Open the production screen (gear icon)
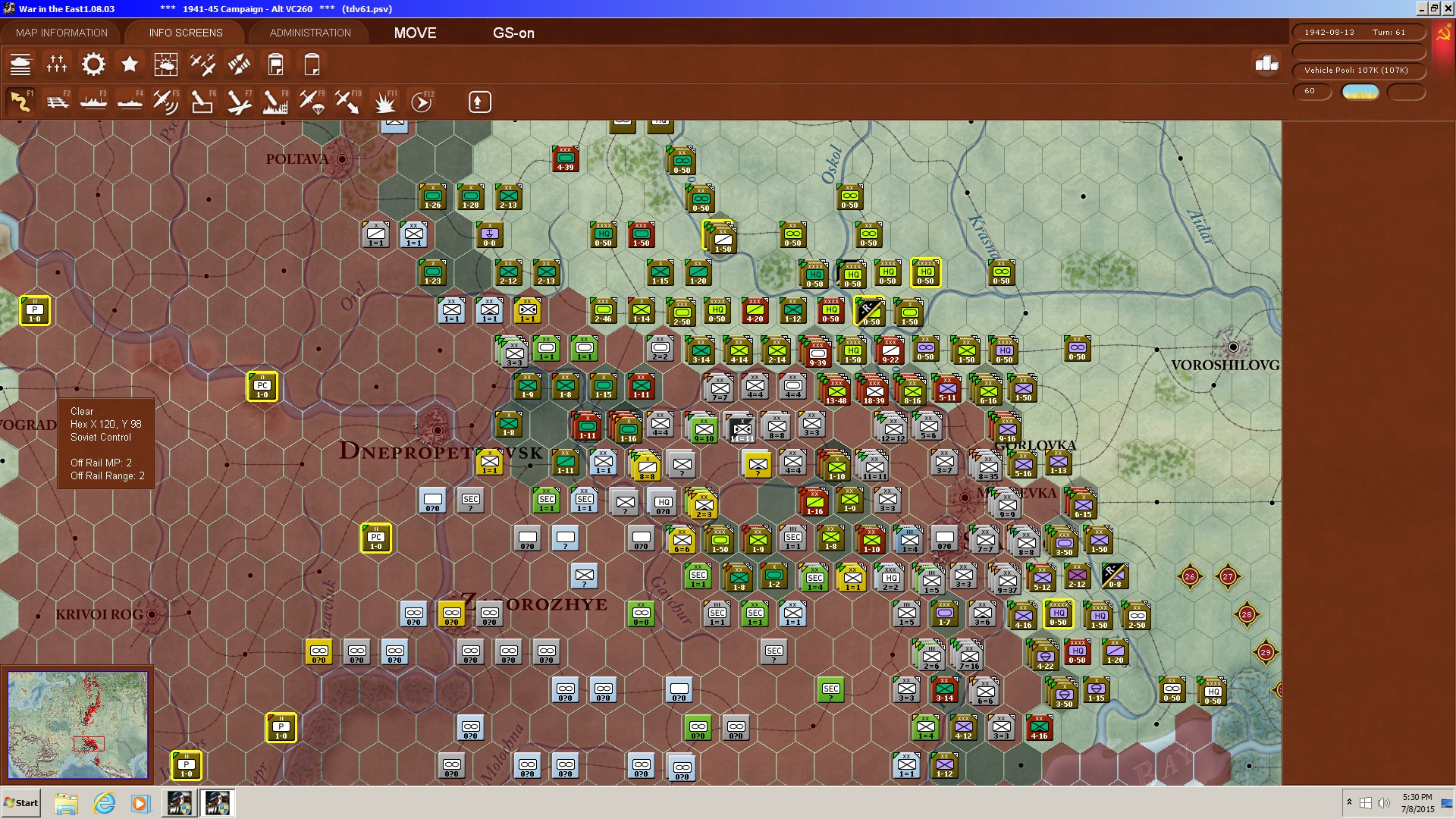The width and height of the screenshot is (1456, 819). point(93,64)
